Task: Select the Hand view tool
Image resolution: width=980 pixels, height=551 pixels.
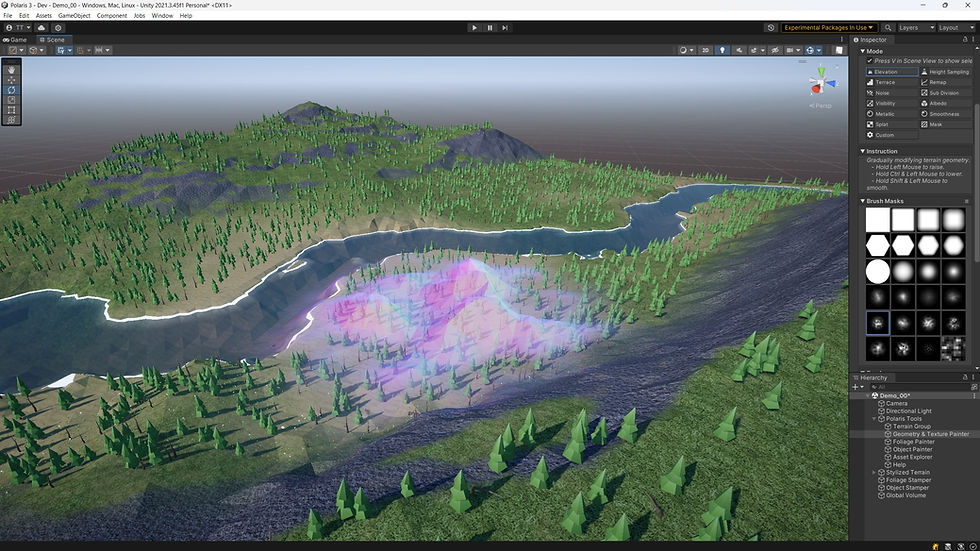Action: (11, 70)
